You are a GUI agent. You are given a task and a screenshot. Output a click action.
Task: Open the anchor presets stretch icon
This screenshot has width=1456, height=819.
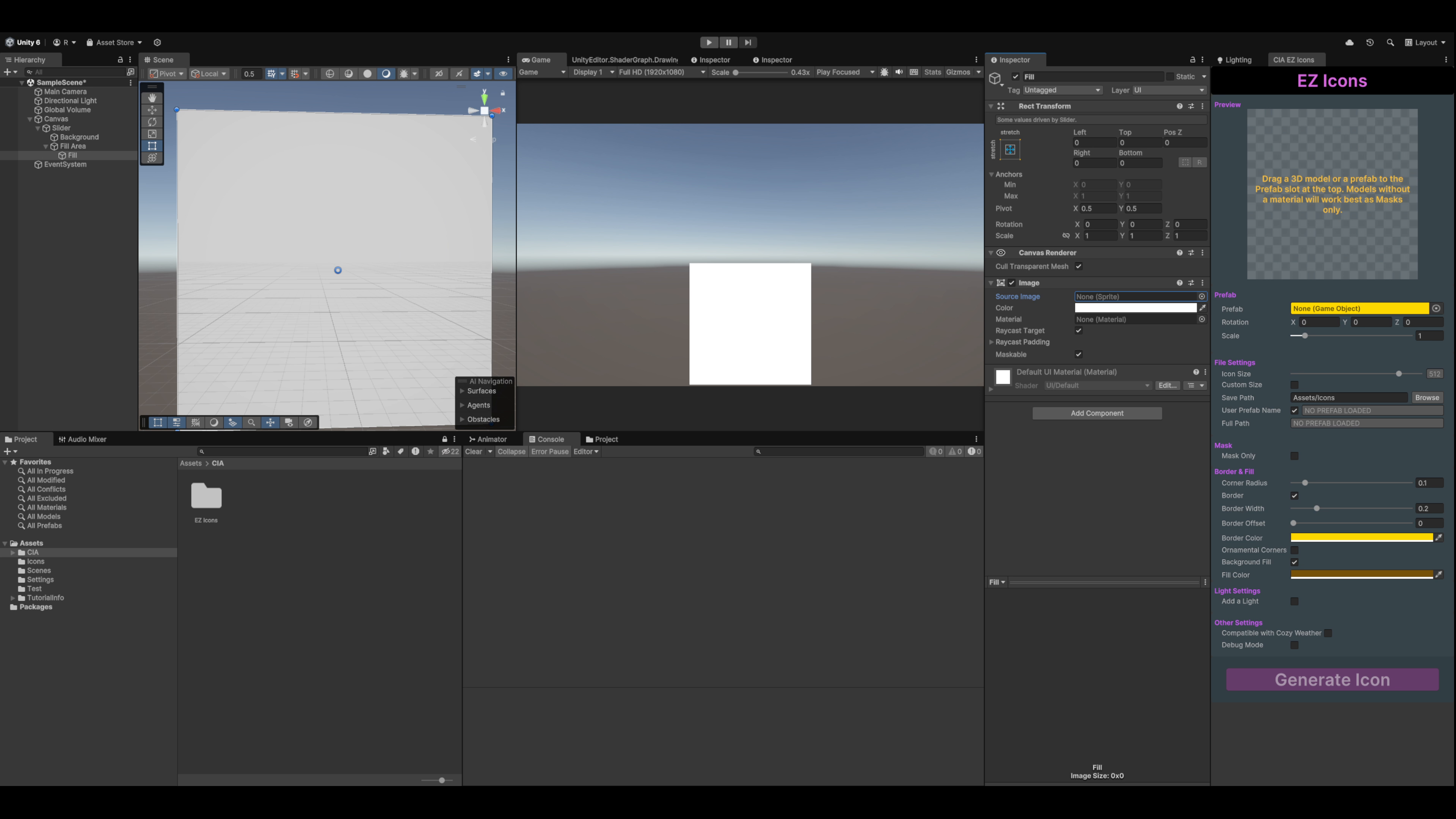1010,150
